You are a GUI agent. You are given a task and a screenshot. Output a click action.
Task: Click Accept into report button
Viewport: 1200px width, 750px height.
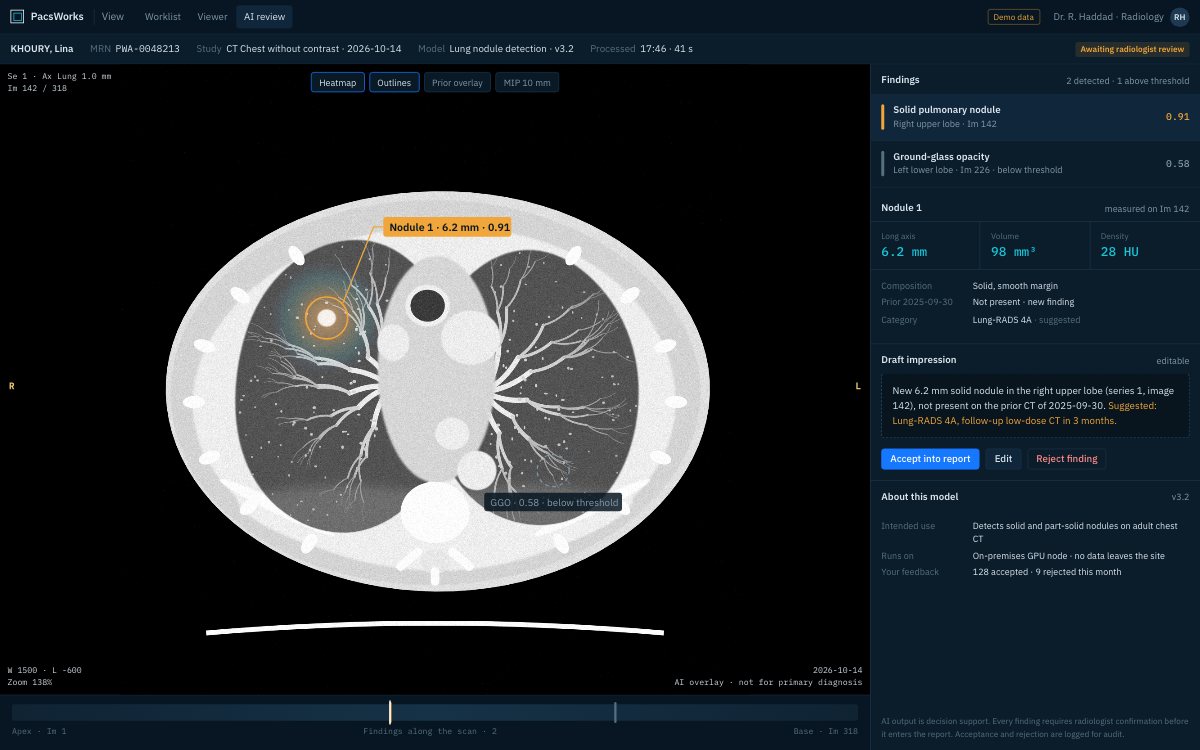[x=930, y=459]
